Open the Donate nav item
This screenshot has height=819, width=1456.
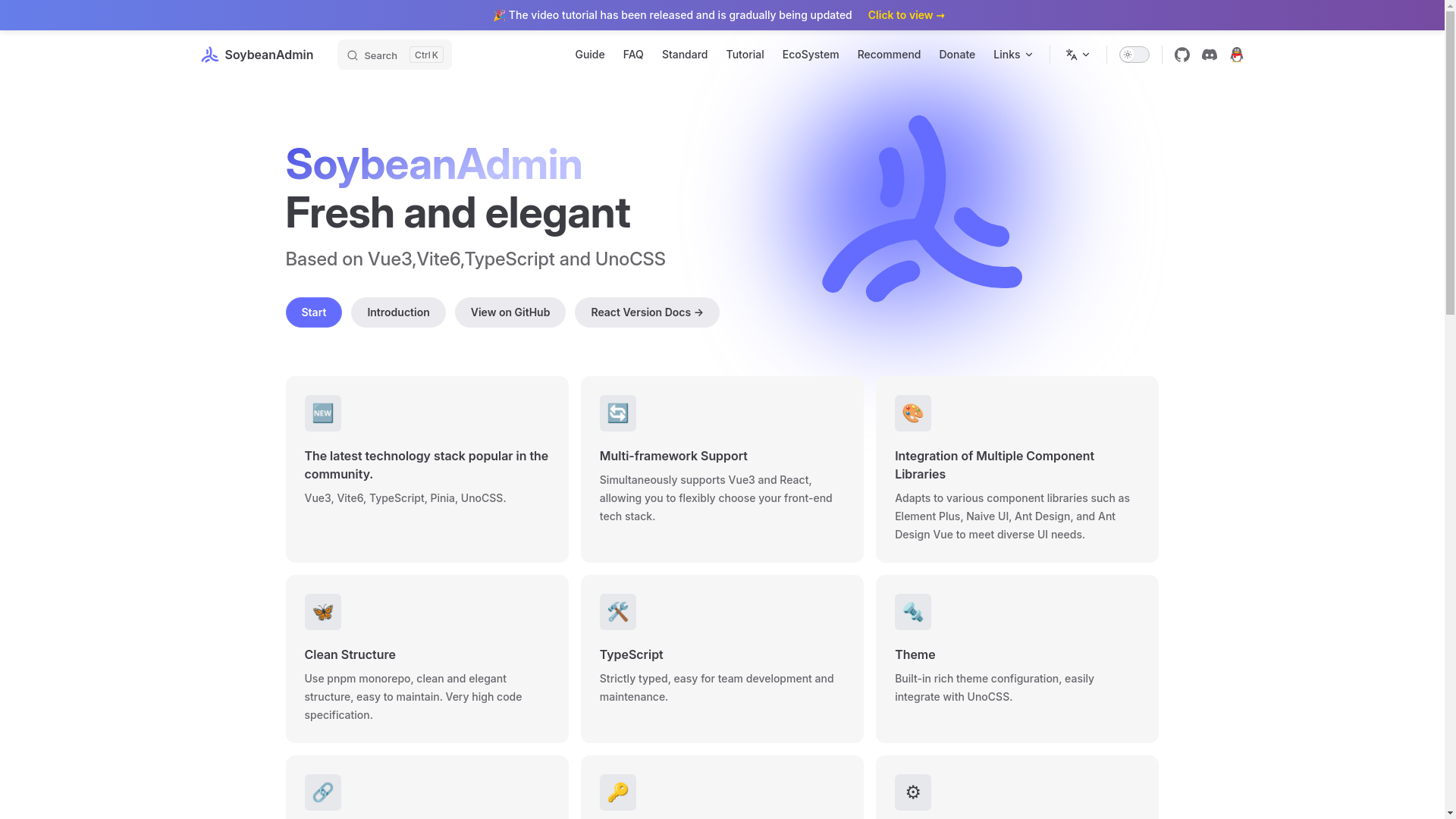point(957,55)
